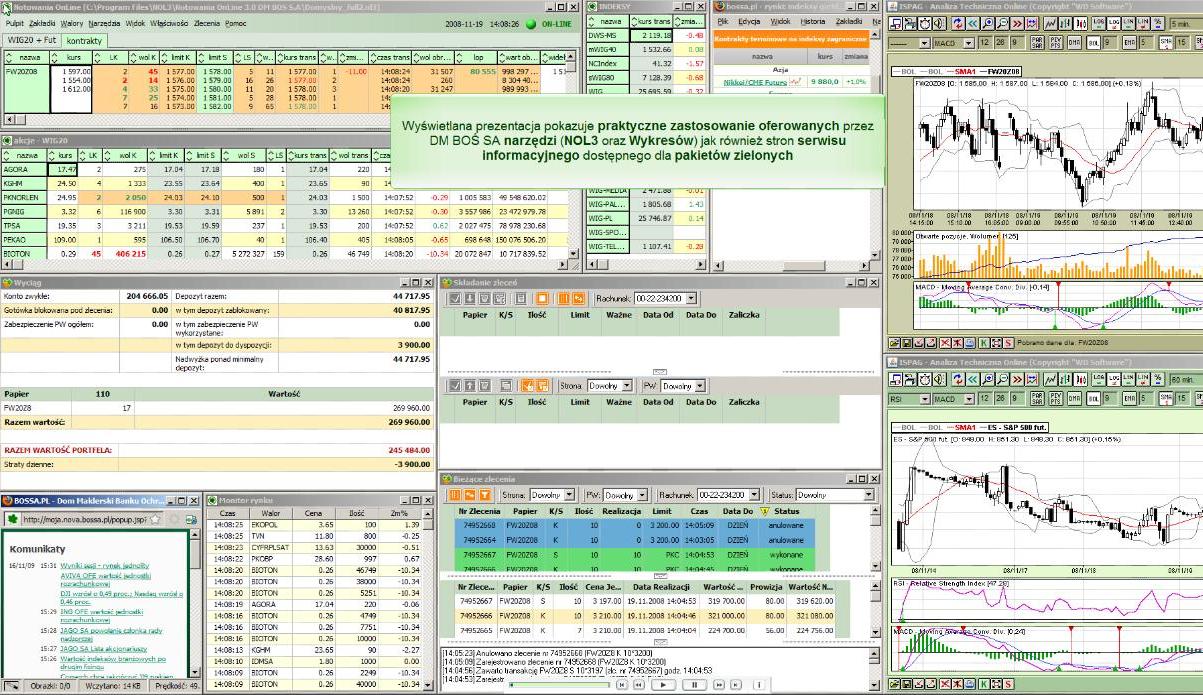The width and height of the screenshot is (1203, 695).
Task: Click the yellow warning triangle beside Status column header
Action: tap(764, 511)
